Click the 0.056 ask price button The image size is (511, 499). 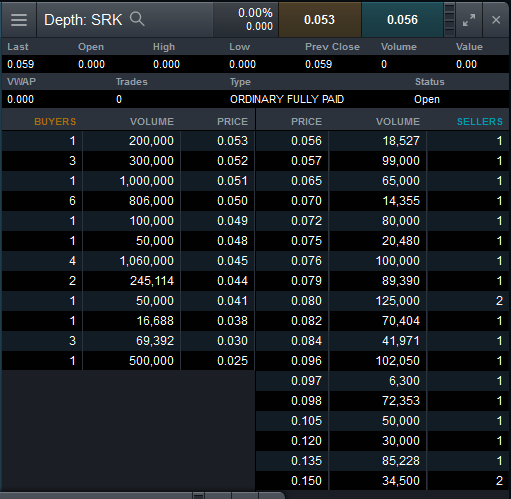coord(402,20)
